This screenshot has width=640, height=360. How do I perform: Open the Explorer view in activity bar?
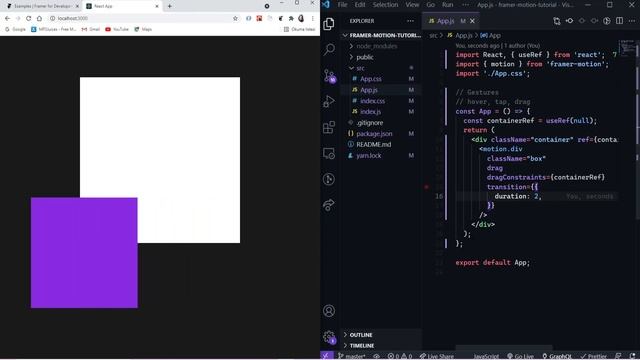329,24
